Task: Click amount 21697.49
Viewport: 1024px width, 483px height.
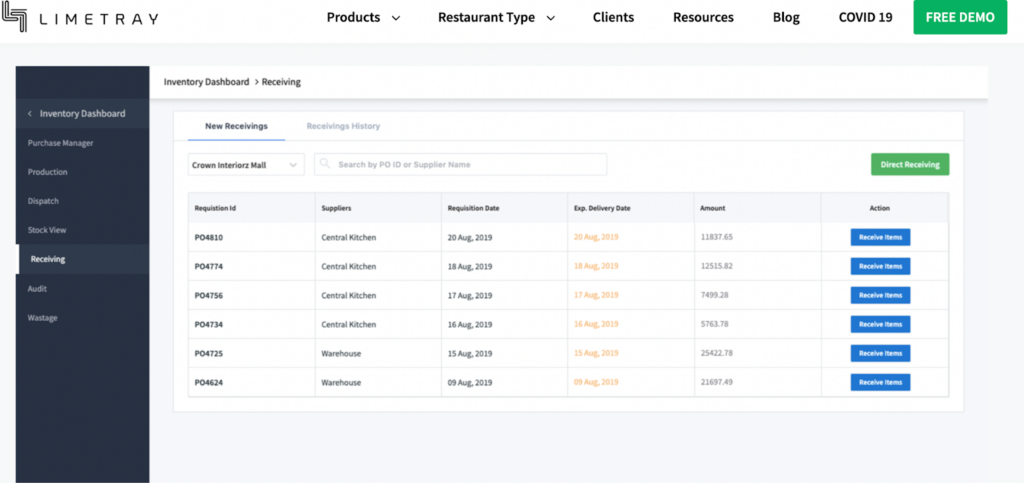Action: click(716, 382)
